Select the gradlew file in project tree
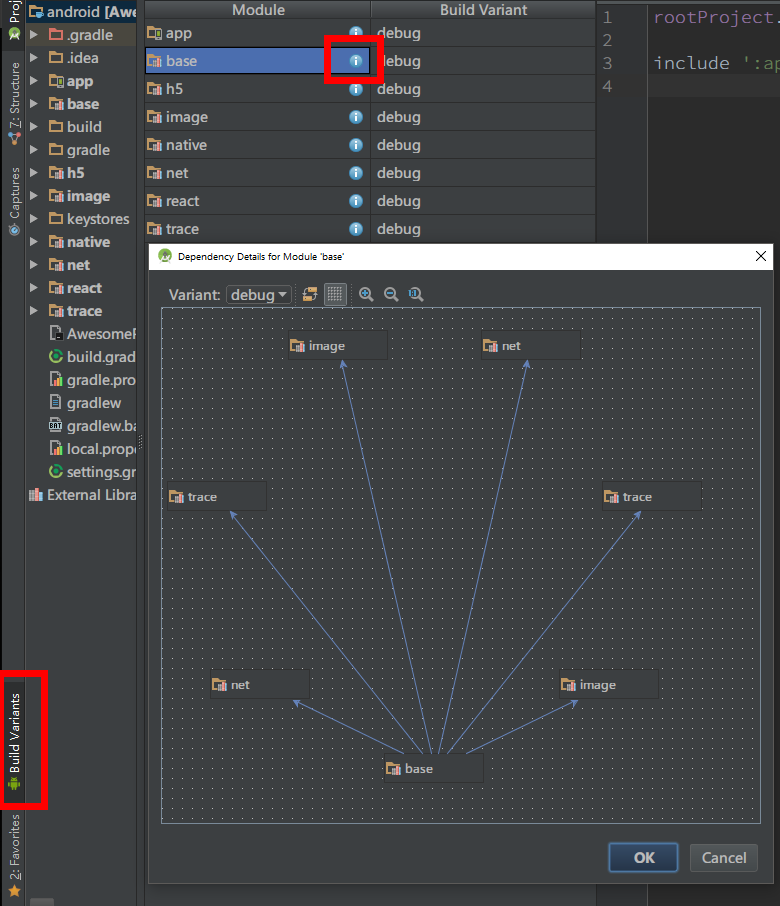This screenshot has height=906, width=780. pos(86,403)
